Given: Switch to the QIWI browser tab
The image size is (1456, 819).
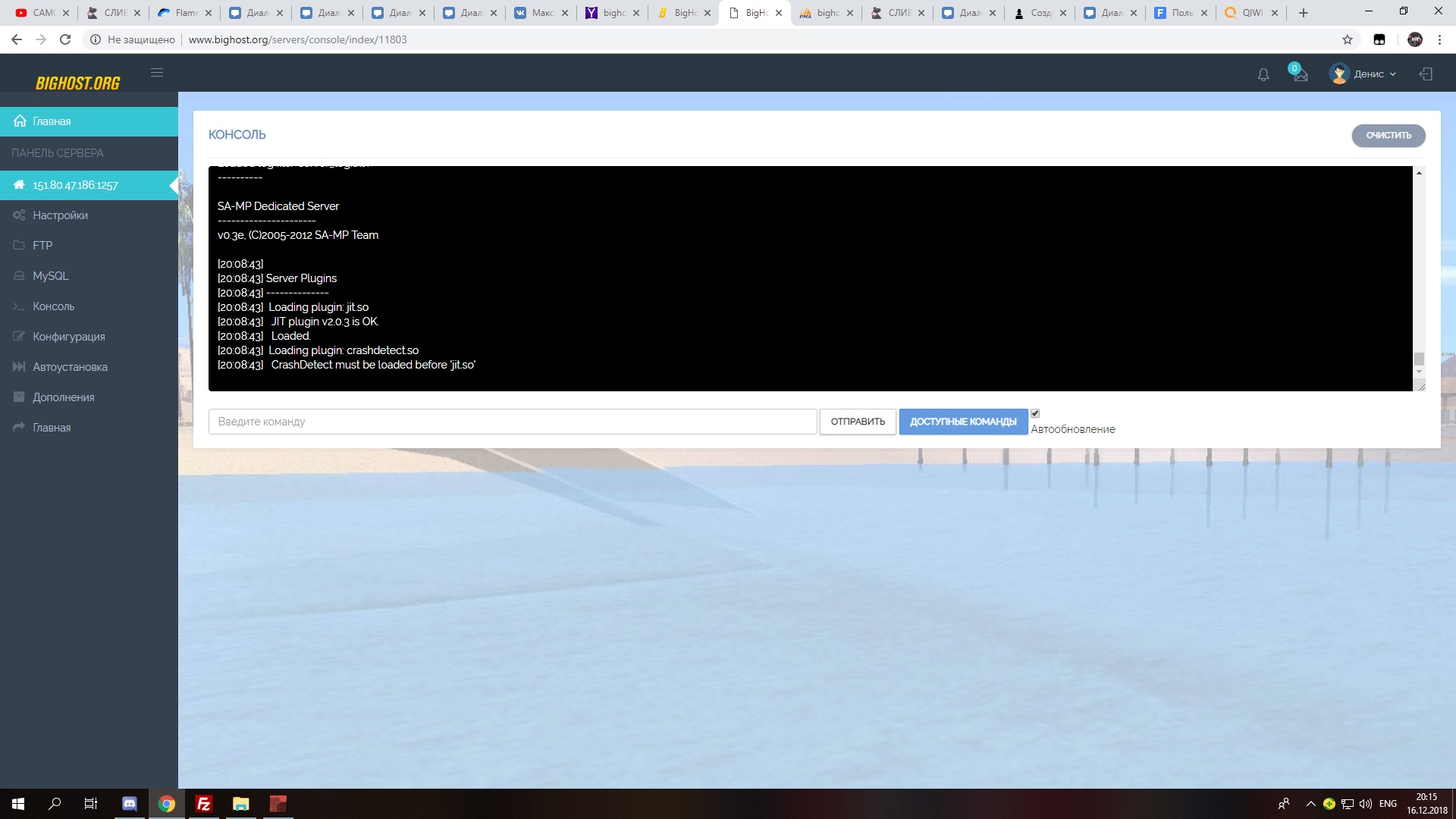Looking at the screenshot, I should [1251, 13].
